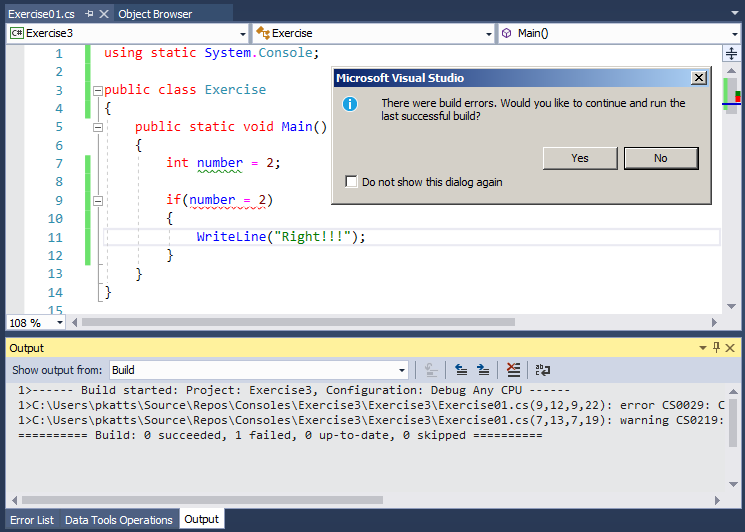Click WriteLine on line 11
Viewport: 745px width, 532px height.
[x=231, y=237]
